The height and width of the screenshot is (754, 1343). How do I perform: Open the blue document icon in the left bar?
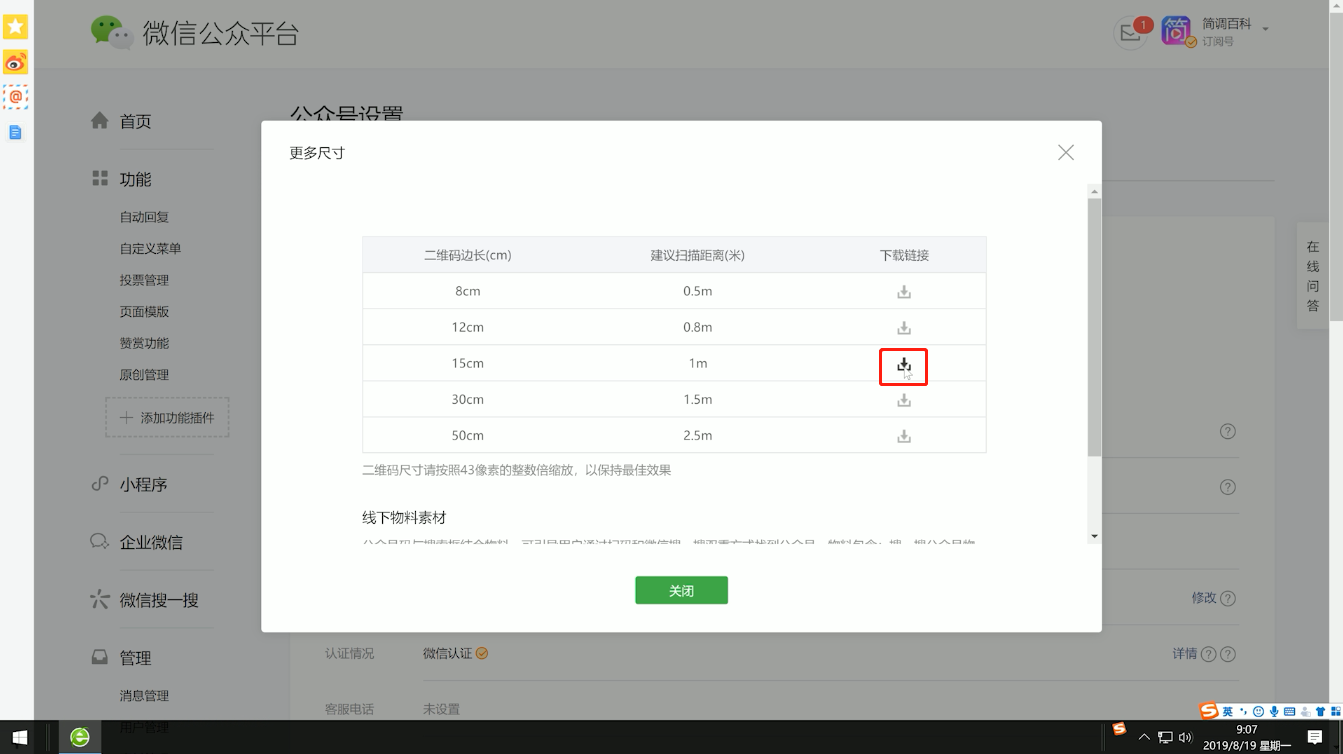[x=15, y=132]
